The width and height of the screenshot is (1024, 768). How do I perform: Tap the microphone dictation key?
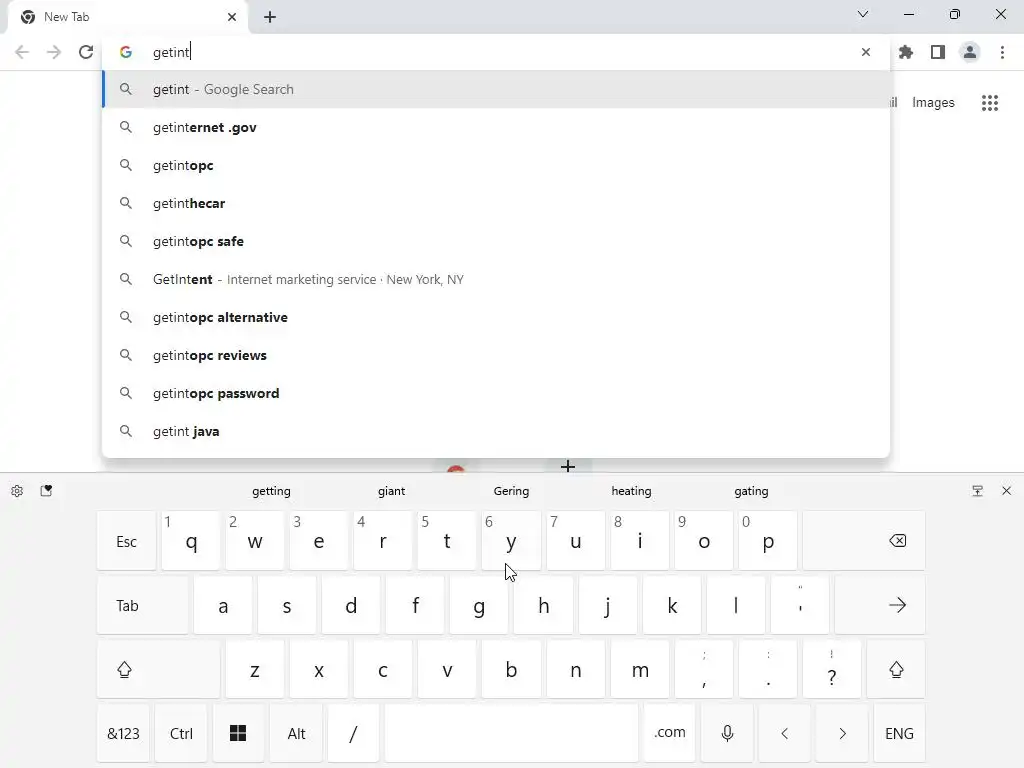click(x=727, y=733)
